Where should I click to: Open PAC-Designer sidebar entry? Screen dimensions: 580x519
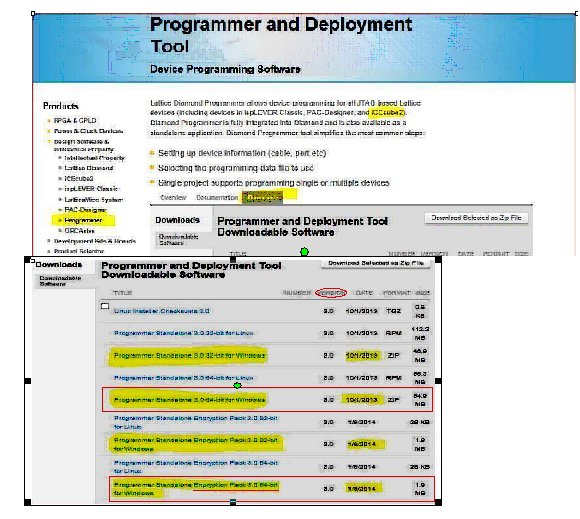point(85,210)
